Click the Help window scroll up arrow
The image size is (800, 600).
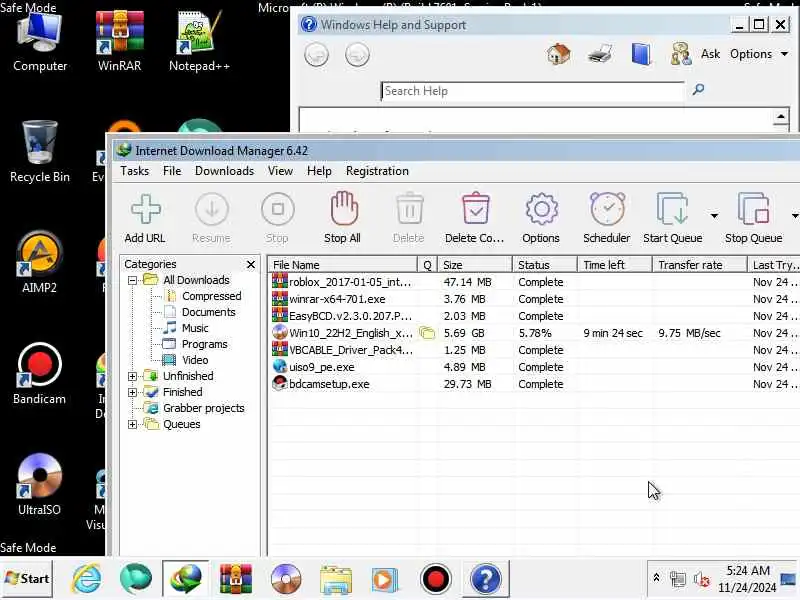coord(781,117)
